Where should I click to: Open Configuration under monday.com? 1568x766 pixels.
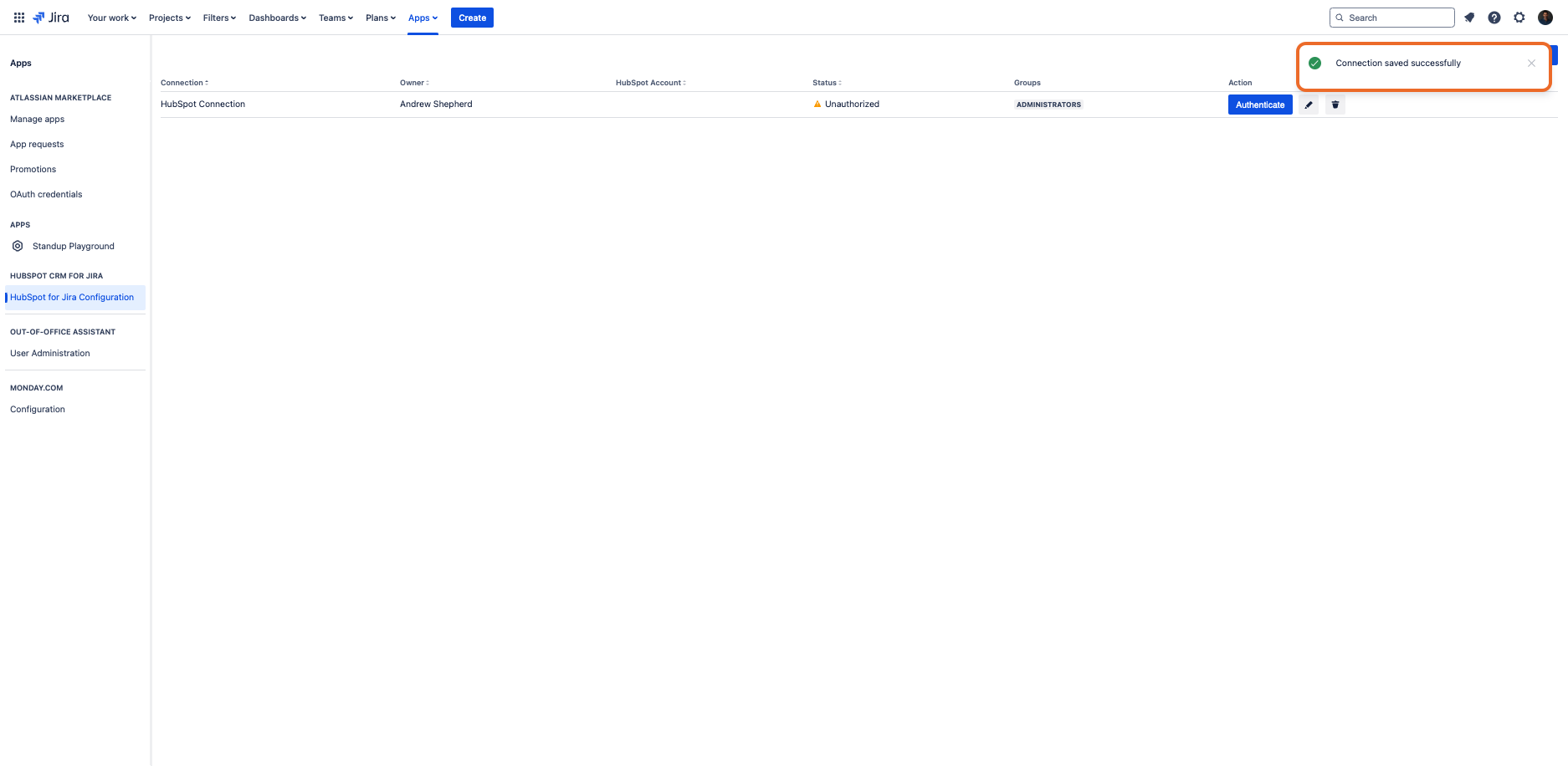click(x=38, y=410)
